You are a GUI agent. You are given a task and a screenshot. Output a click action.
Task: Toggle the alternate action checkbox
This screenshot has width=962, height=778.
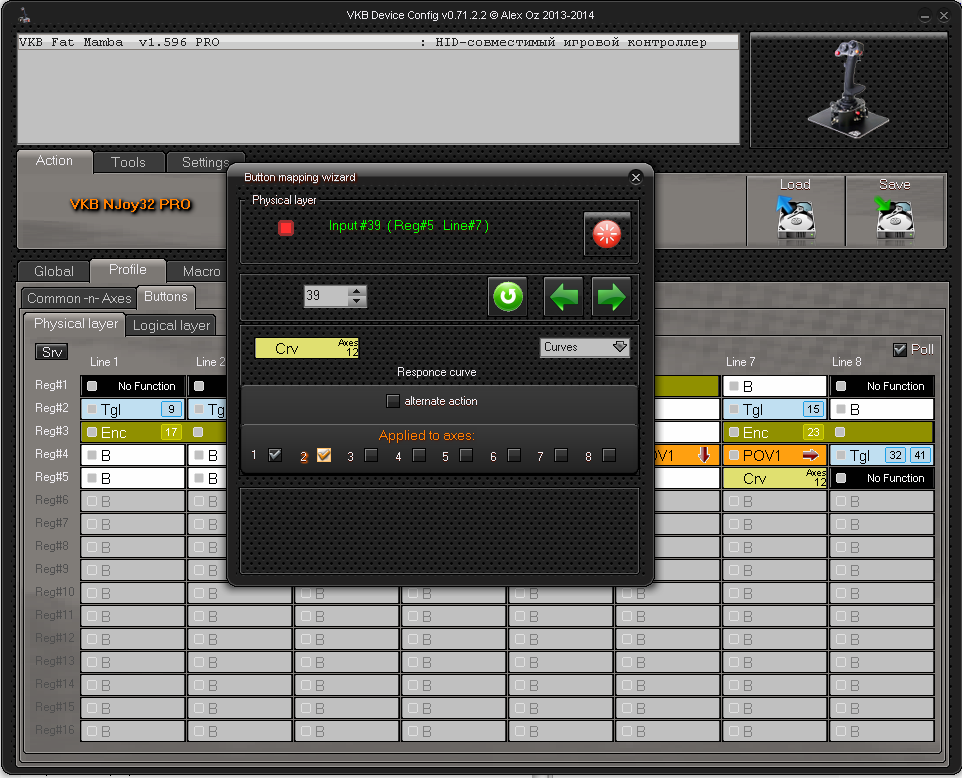point(393,401)
